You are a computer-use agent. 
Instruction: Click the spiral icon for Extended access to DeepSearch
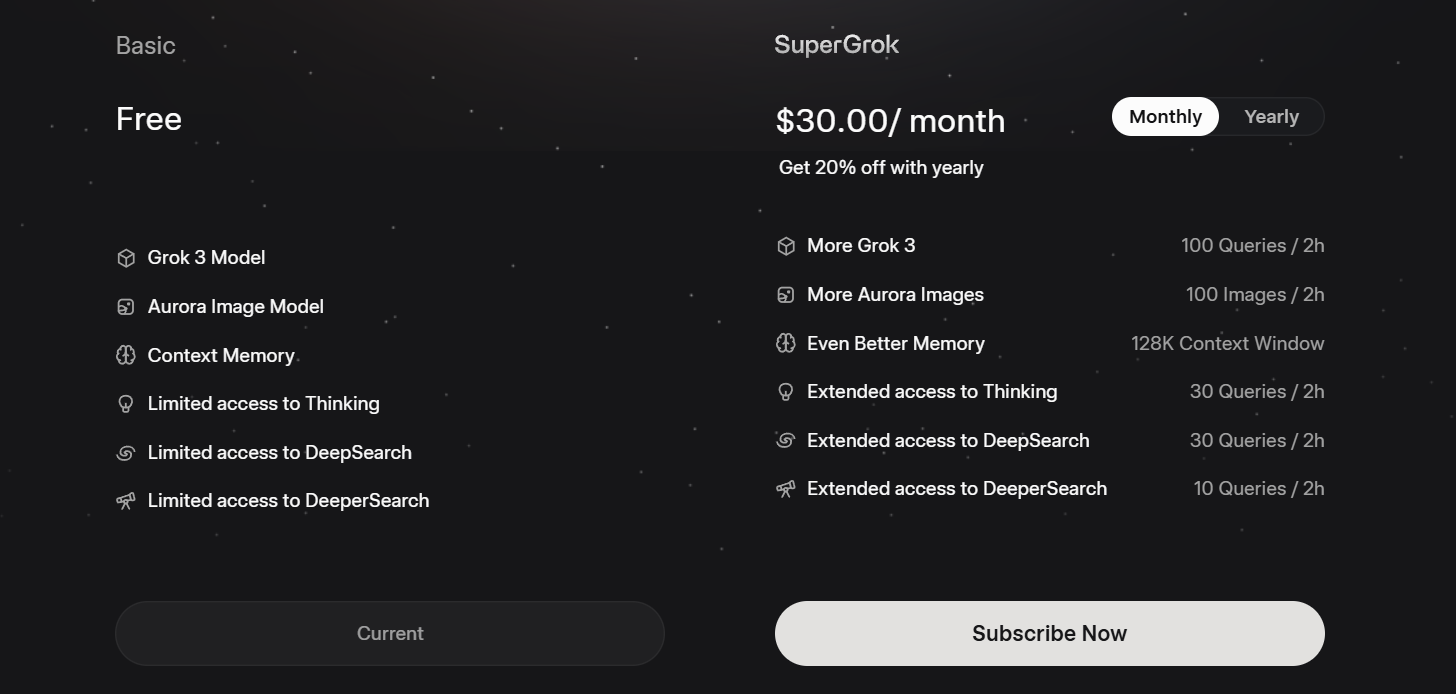click(x=786, y=440)
